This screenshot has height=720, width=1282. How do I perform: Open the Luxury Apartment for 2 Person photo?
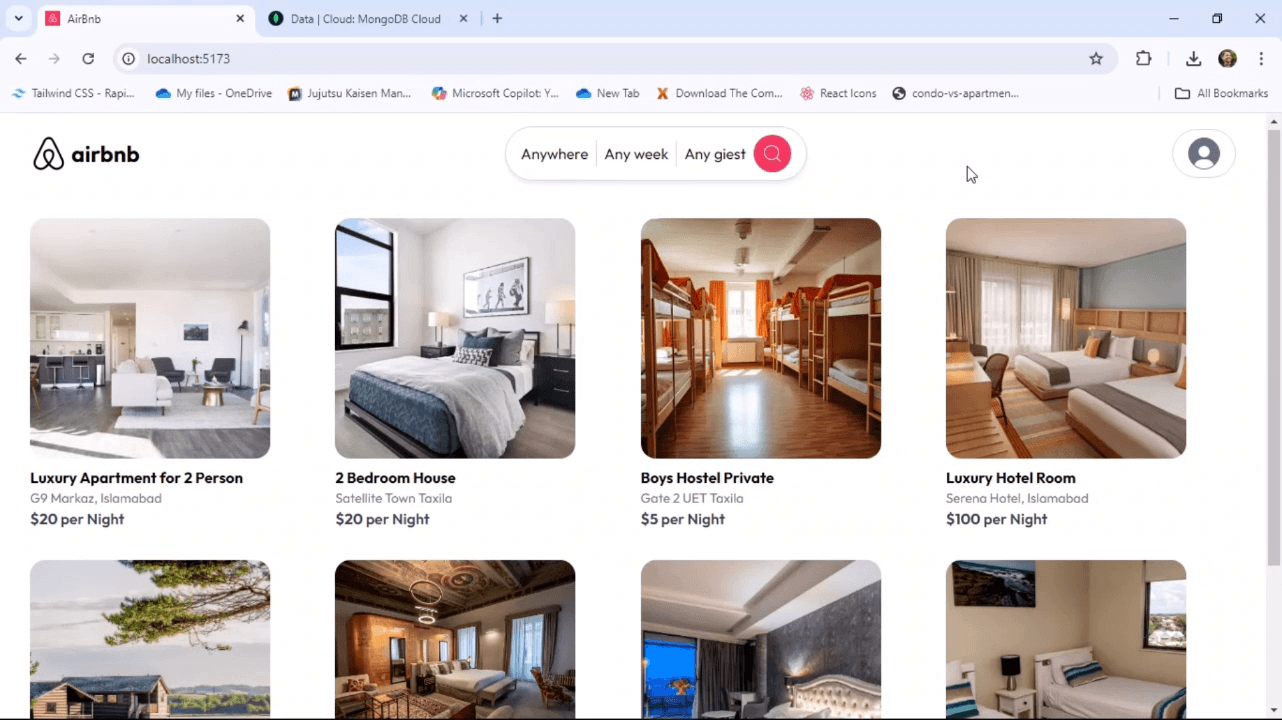click(x=150, y=338)
